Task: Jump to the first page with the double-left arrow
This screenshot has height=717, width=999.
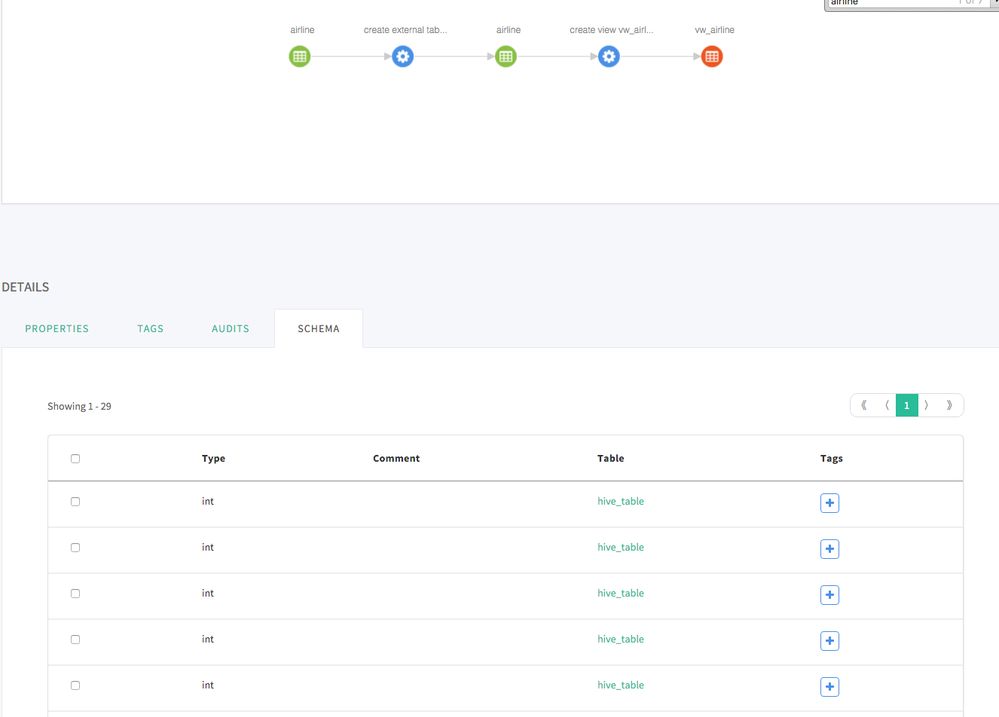Action: pyautogui.click(x=863, y=405)
